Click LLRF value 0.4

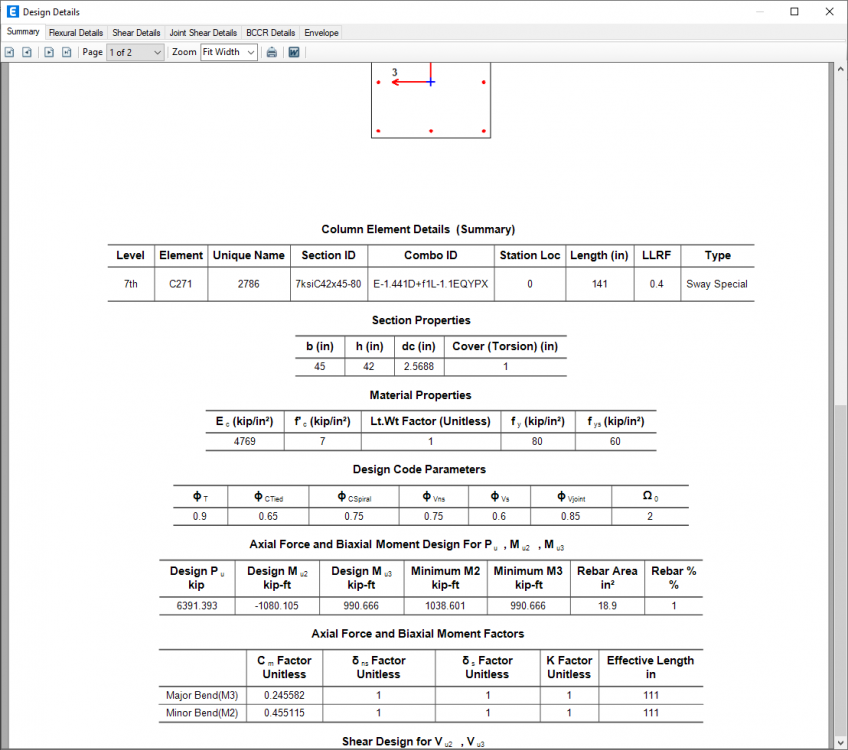coord(657,284)
